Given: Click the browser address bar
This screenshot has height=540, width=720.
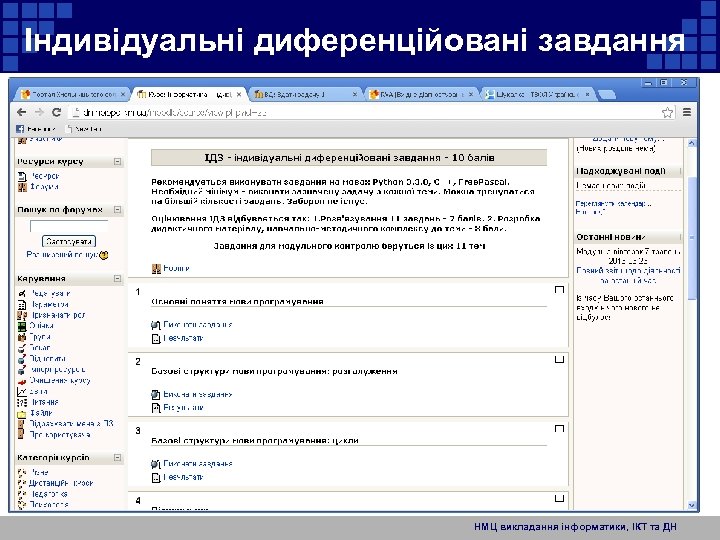Looking at the screenshot, I should click(365, 112).
